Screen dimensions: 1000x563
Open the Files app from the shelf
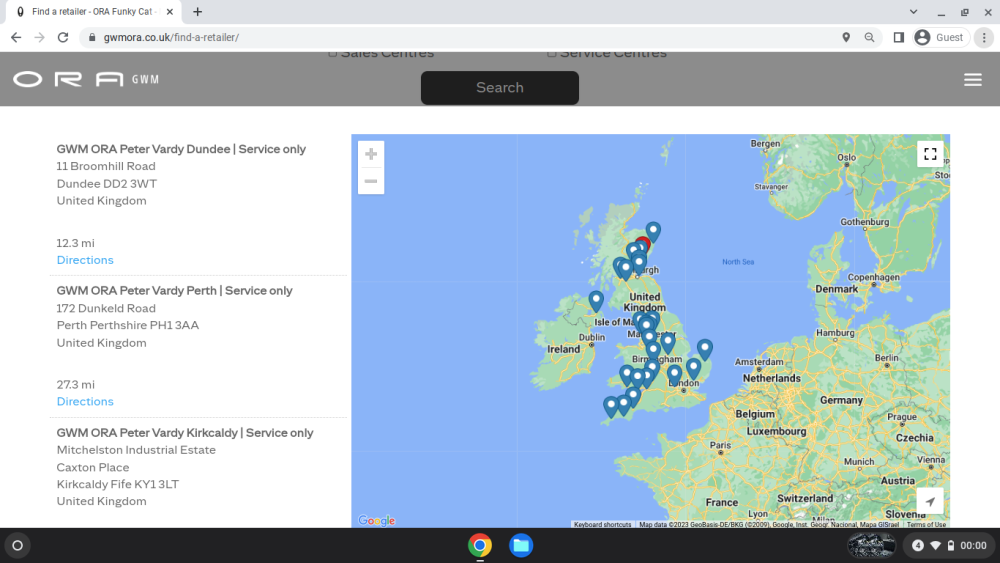click(520, 545)
